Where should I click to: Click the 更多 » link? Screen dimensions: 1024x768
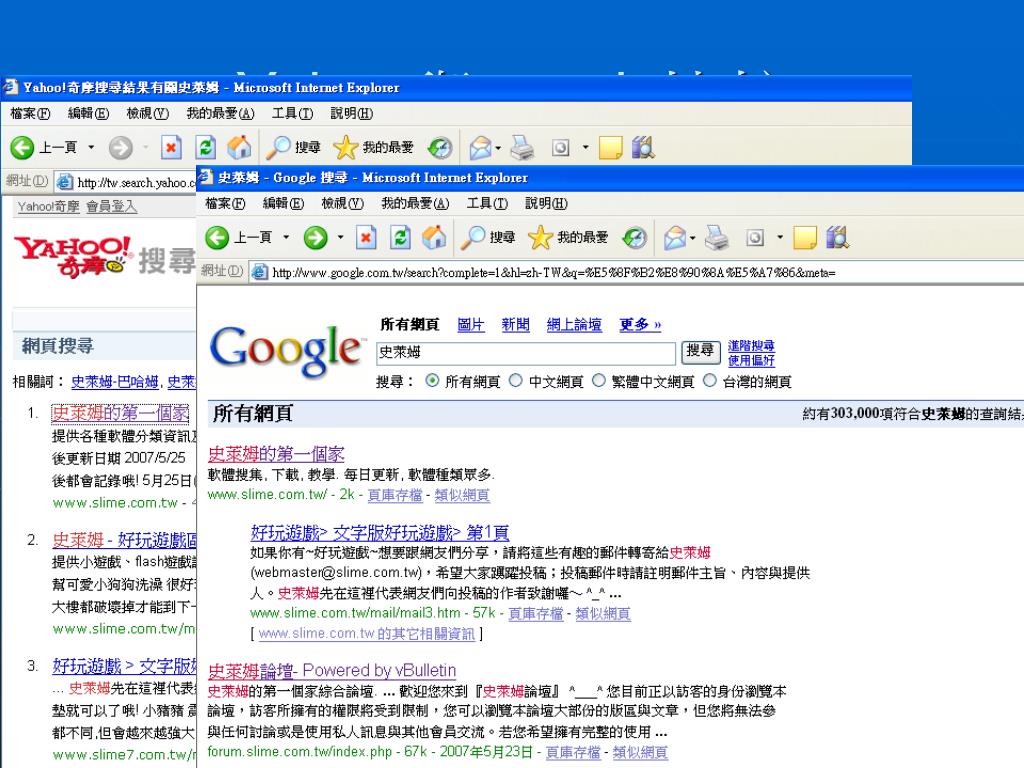tap(640, 325)
